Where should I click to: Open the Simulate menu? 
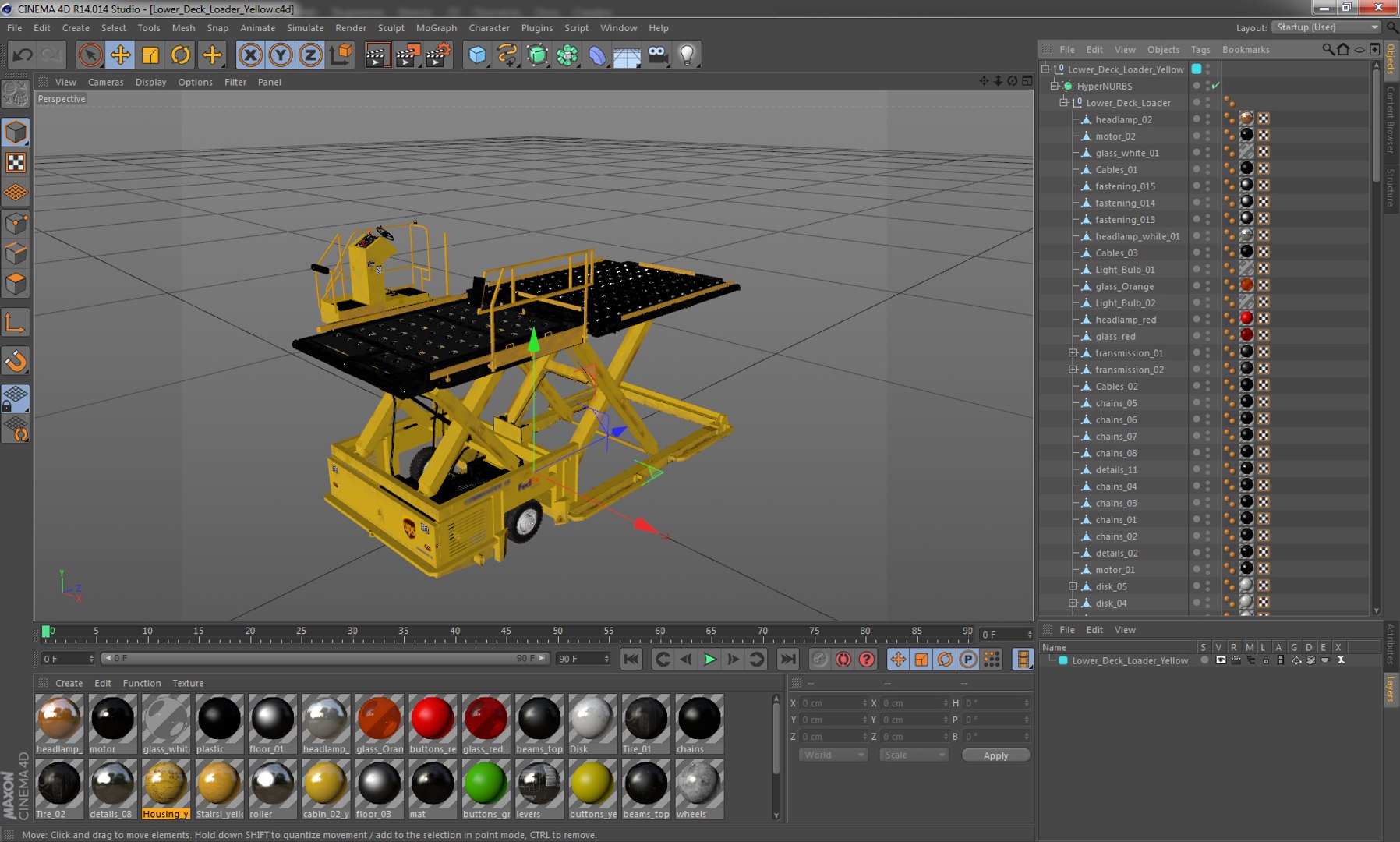click(x=305, y=28)
